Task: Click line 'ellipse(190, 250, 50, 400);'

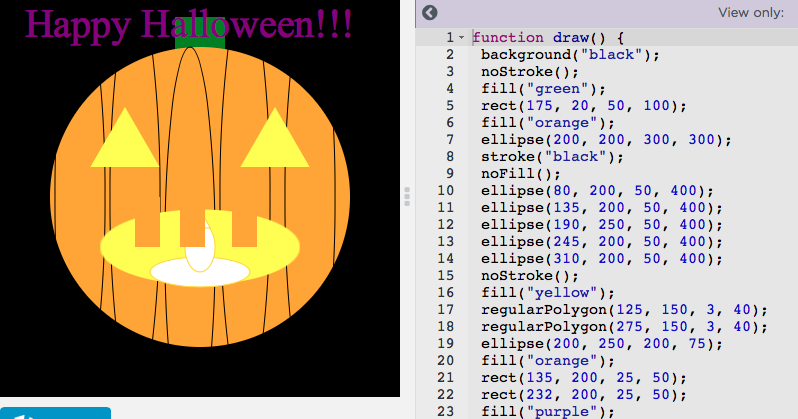Action: tap(602, 225)
